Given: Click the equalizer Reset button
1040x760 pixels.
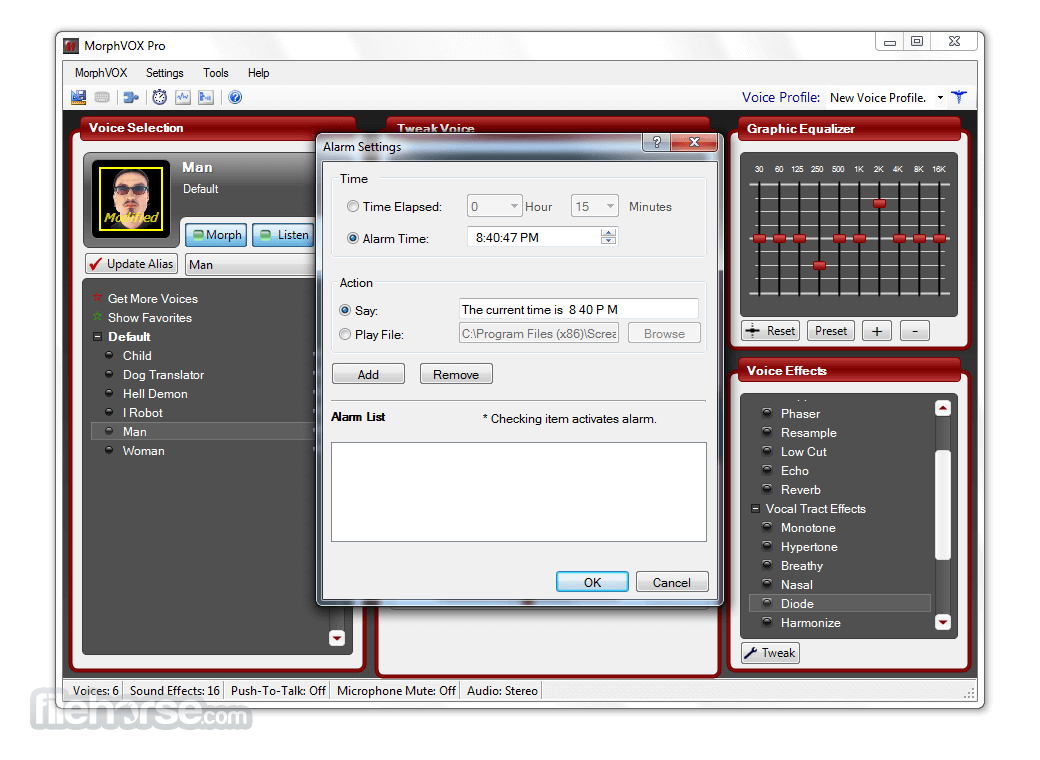Looking at the screenshot, I should 770,330.
